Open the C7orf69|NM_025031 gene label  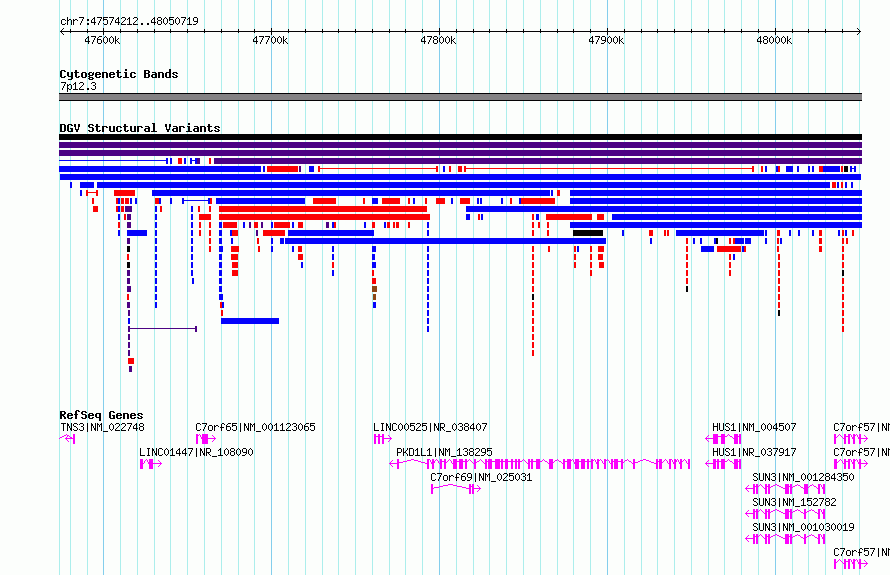[481, 477]
